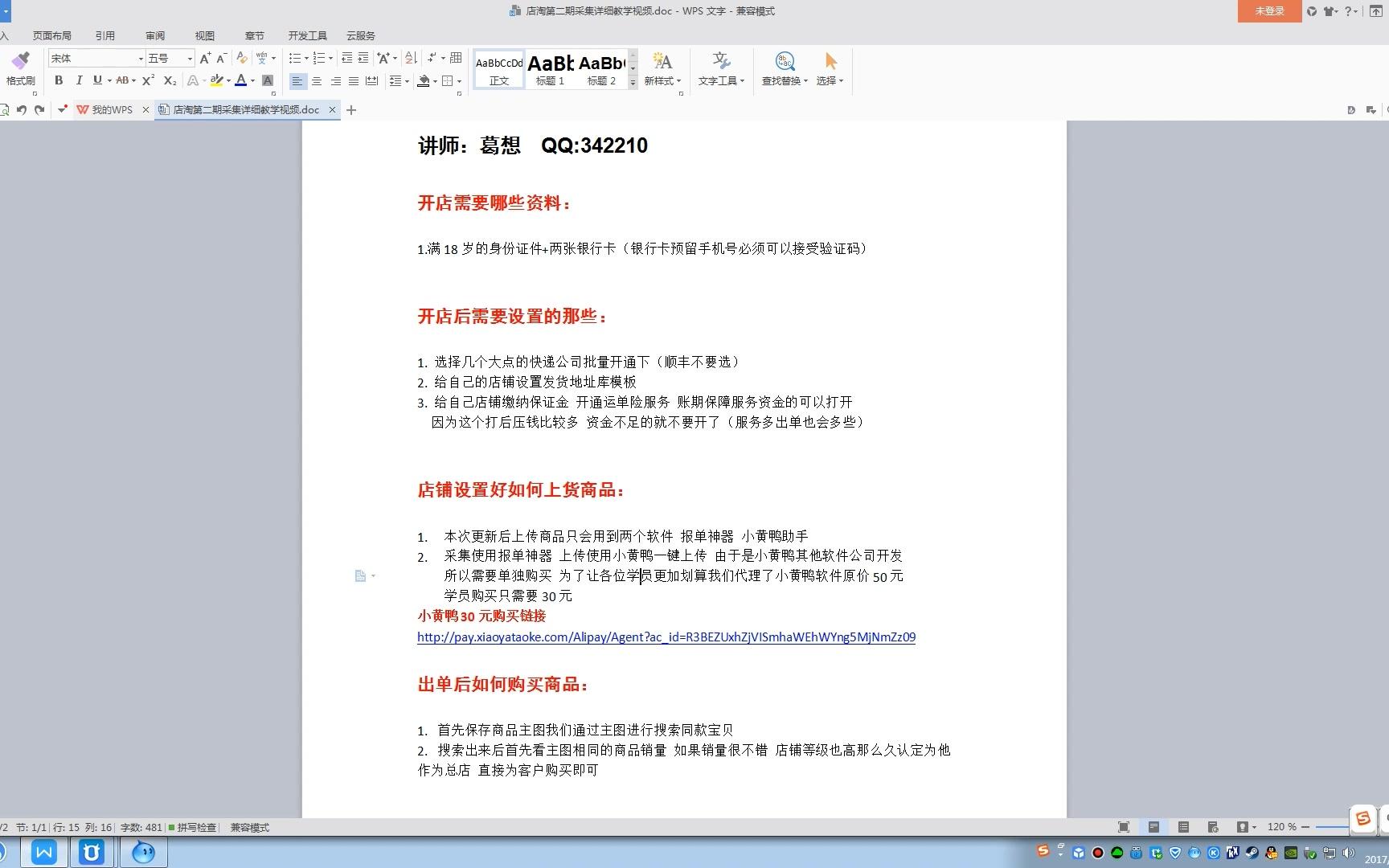
Task: Click the word count 字数: 481
Action: click(x=141, y=827)
